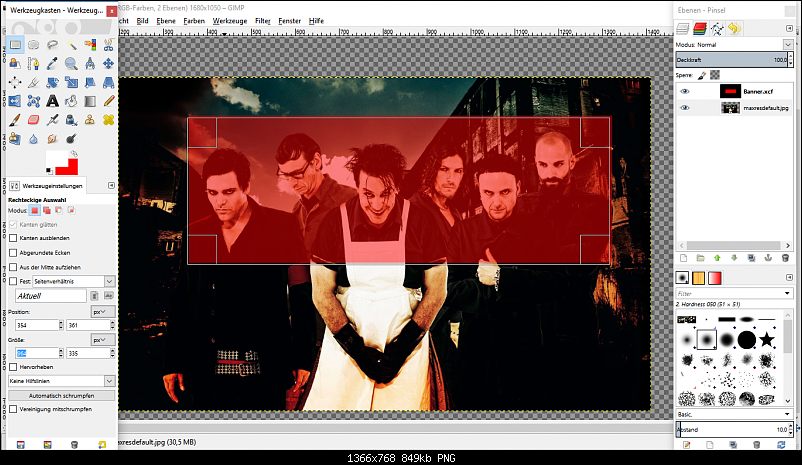The height and width of the screenshot is (465, 802).
Task: Select the Bucket Fill tool
Action: click(x=71, y=101)
